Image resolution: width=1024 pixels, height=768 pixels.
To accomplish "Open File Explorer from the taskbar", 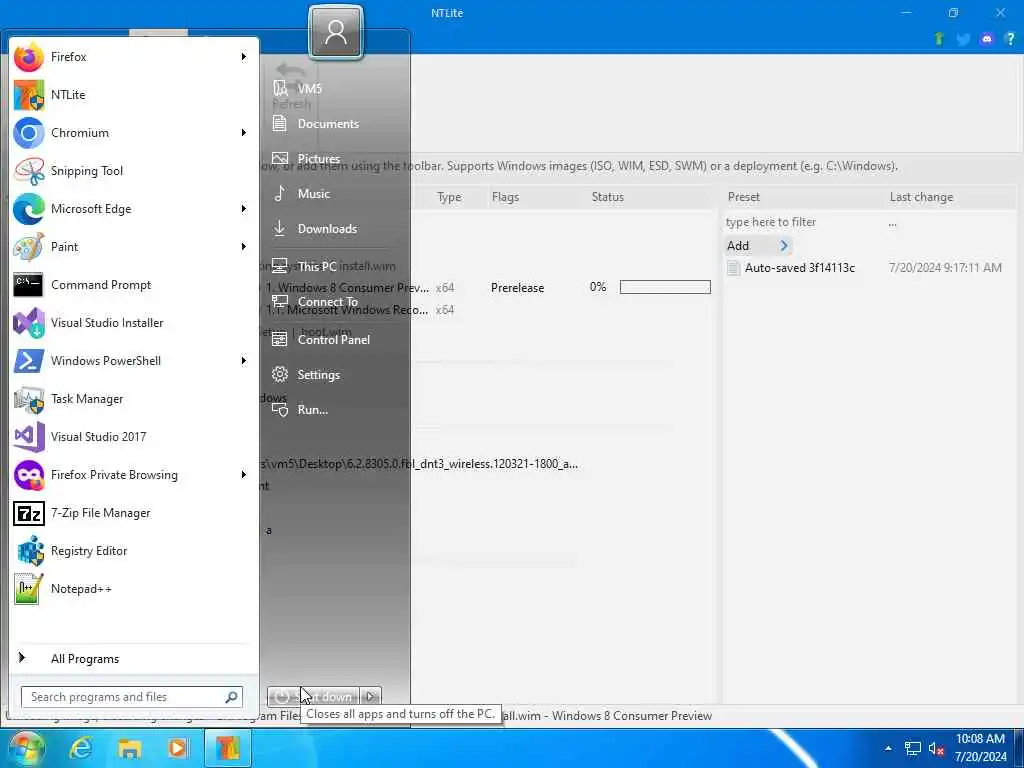I will tap(129, 748).
